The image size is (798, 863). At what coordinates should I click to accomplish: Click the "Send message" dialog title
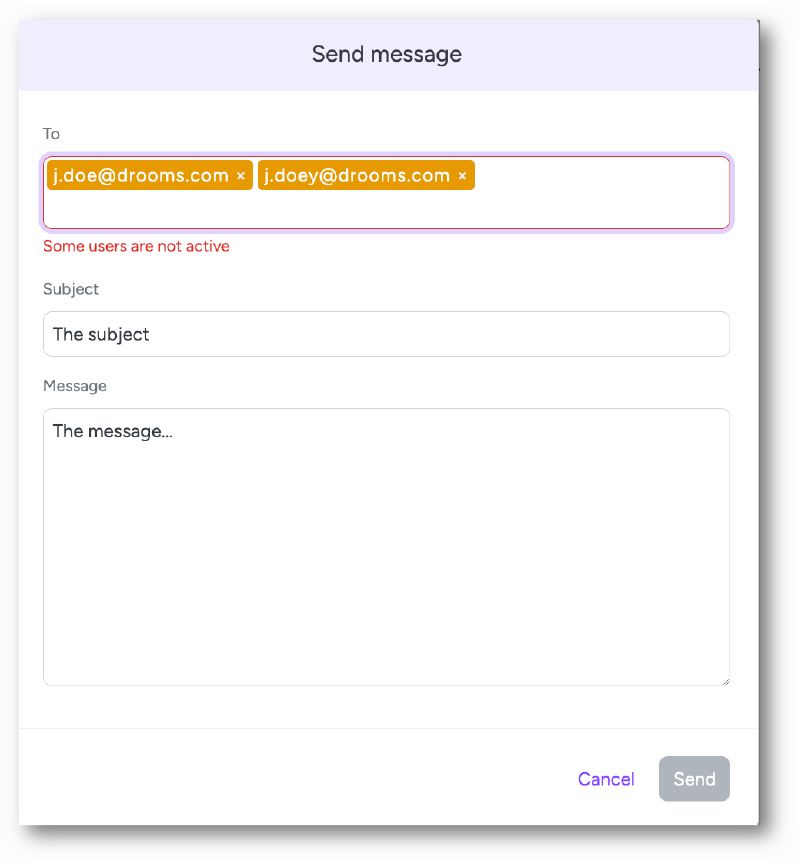387,54
